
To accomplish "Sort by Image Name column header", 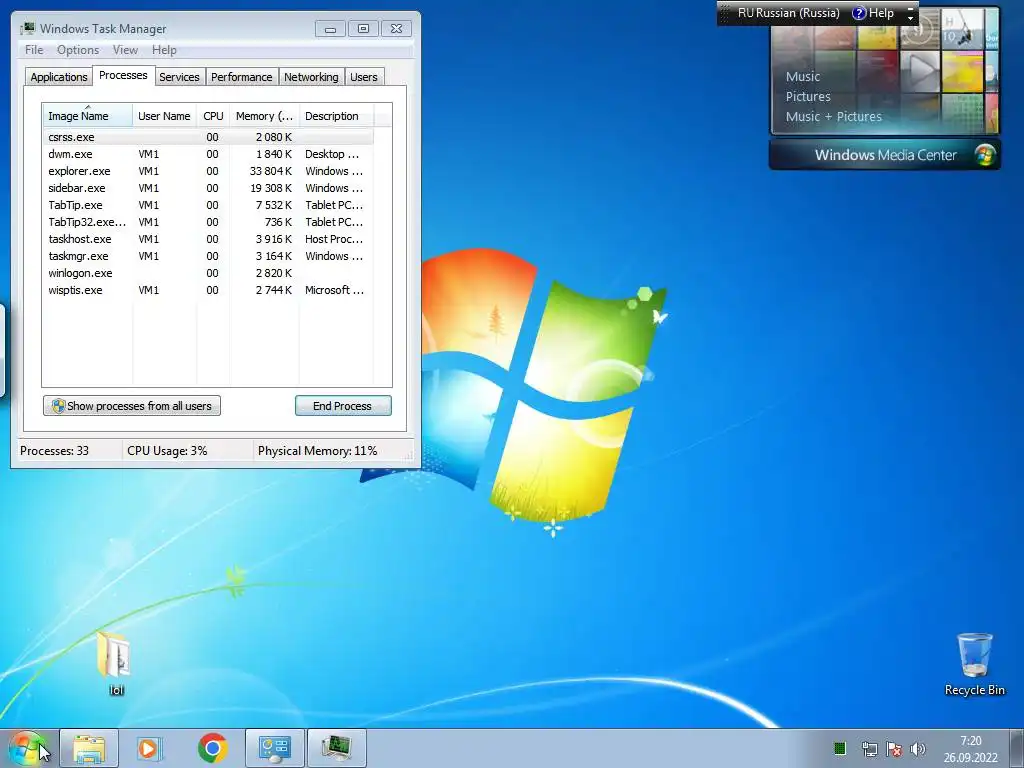I will tap(88, 116).
